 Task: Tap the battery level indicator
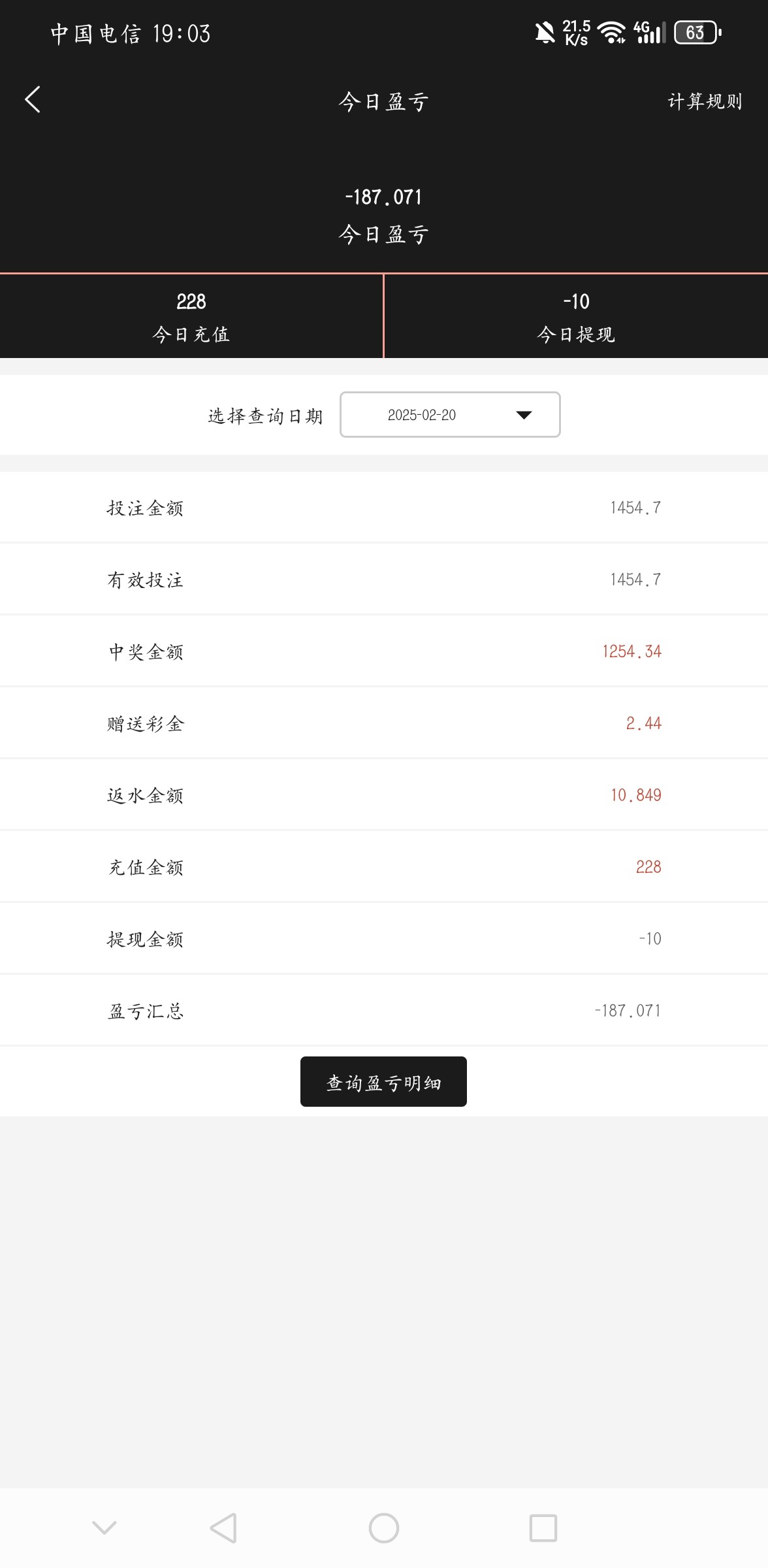click(697, 33)
